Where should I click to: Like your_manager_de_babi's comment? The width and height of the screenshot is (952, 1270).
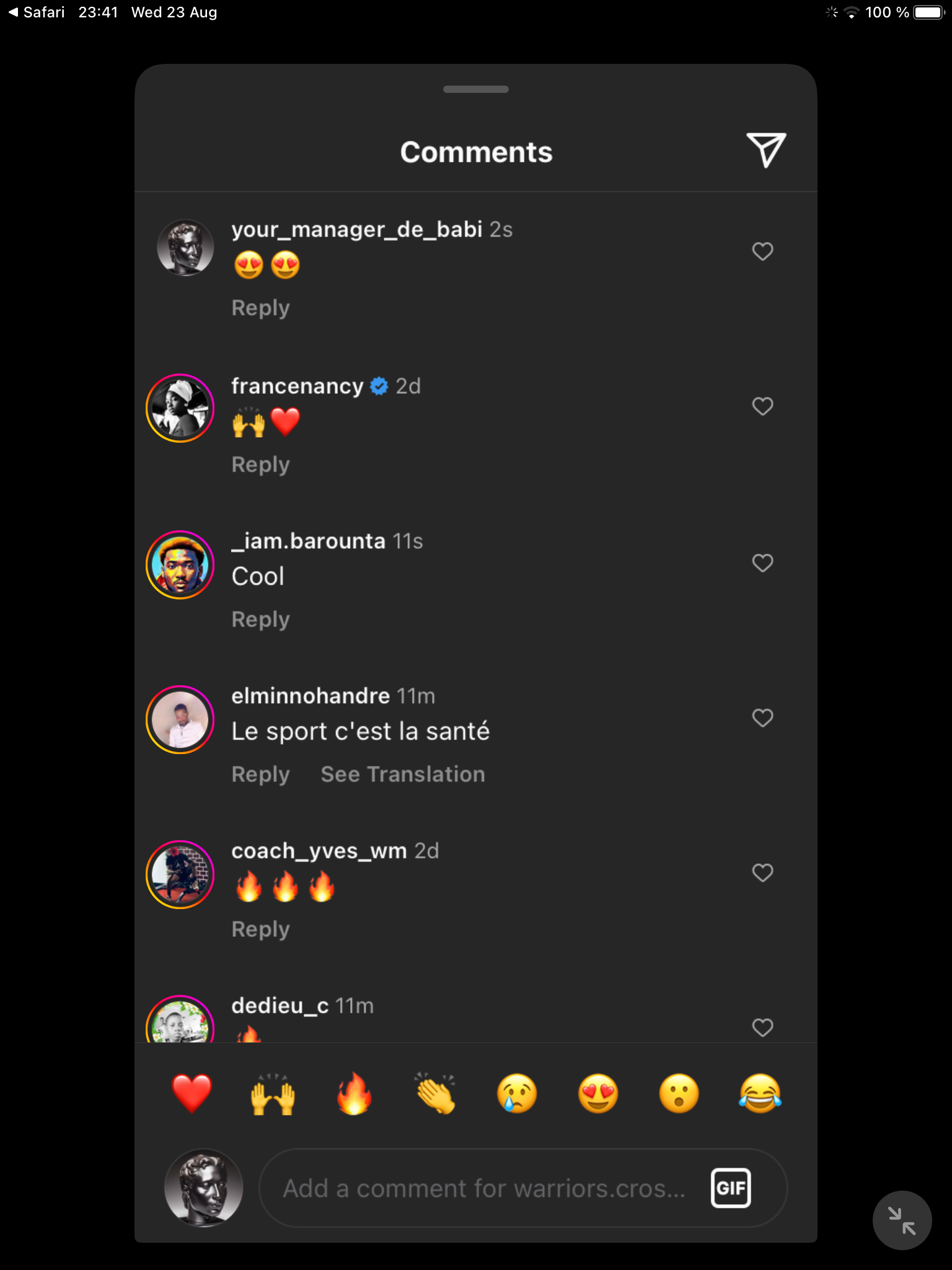762,251
